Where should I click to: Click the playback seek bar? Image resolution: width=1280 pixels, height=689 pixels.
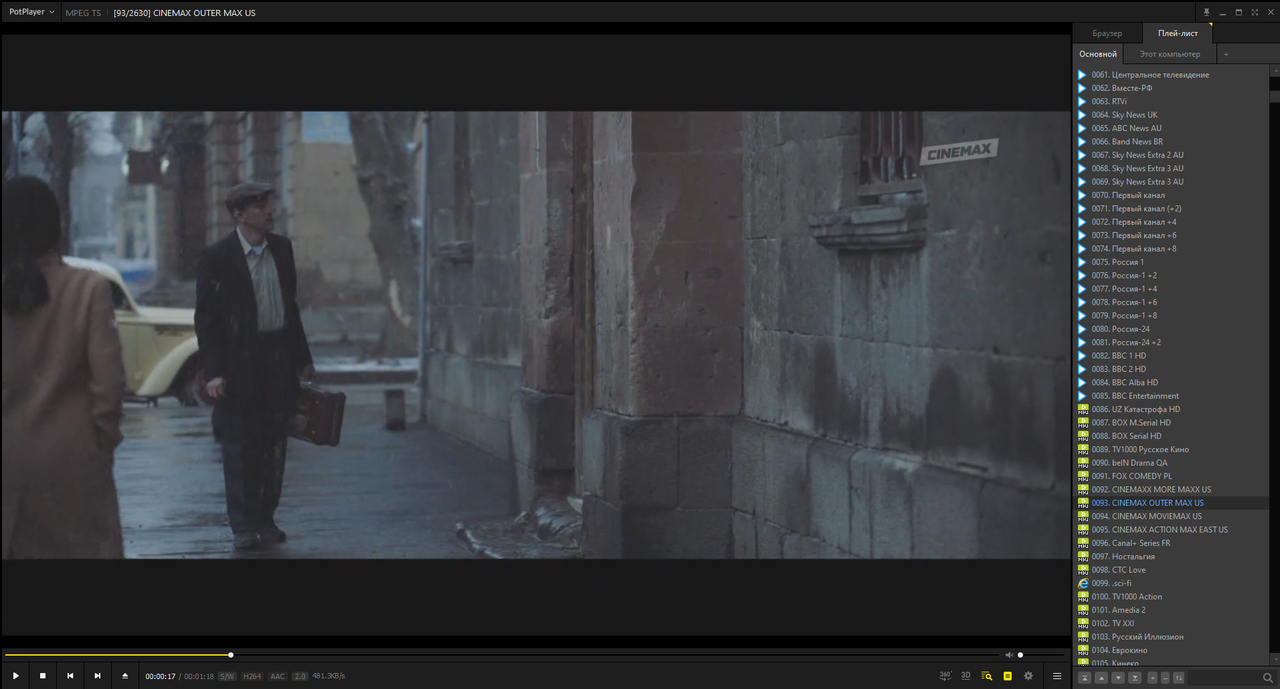click(x=500, y=655)
